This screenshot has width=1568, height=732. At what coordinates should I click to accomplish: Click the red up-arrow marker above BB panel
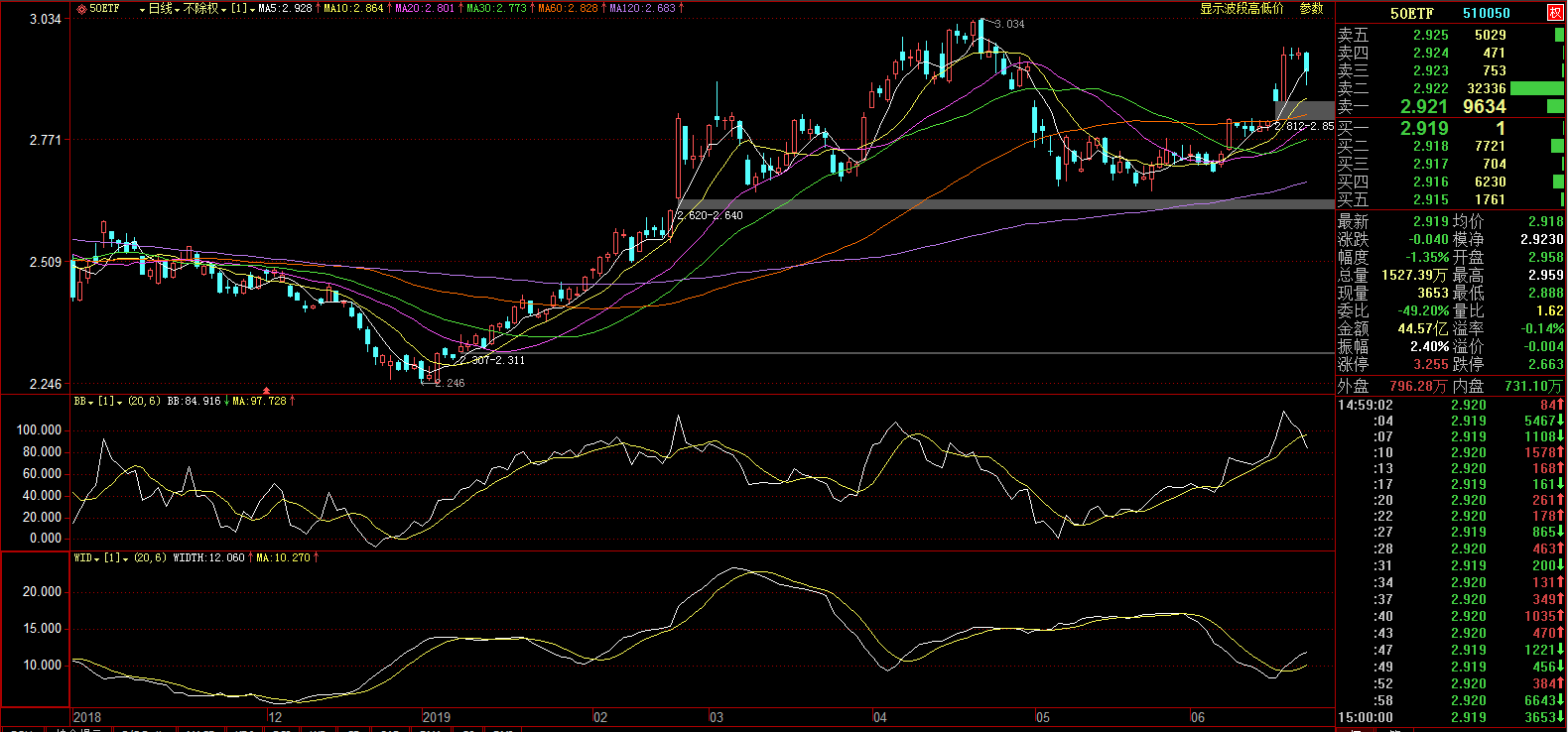tap(266, 390)
